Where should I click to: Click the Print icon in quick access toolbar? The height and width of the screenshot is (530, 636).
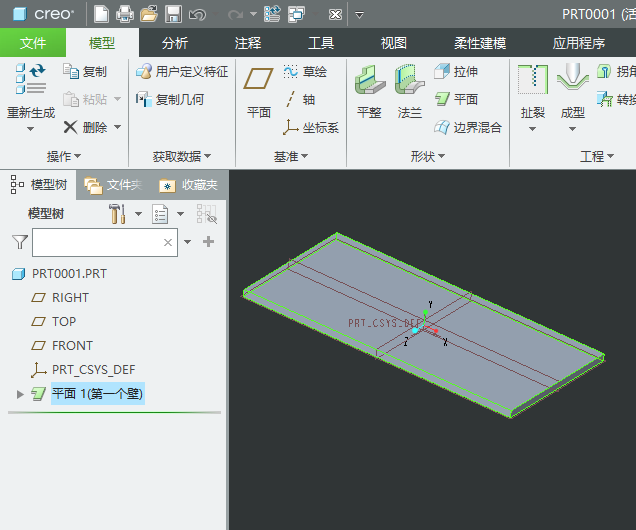pyautogui.click(x=125, y=15)
